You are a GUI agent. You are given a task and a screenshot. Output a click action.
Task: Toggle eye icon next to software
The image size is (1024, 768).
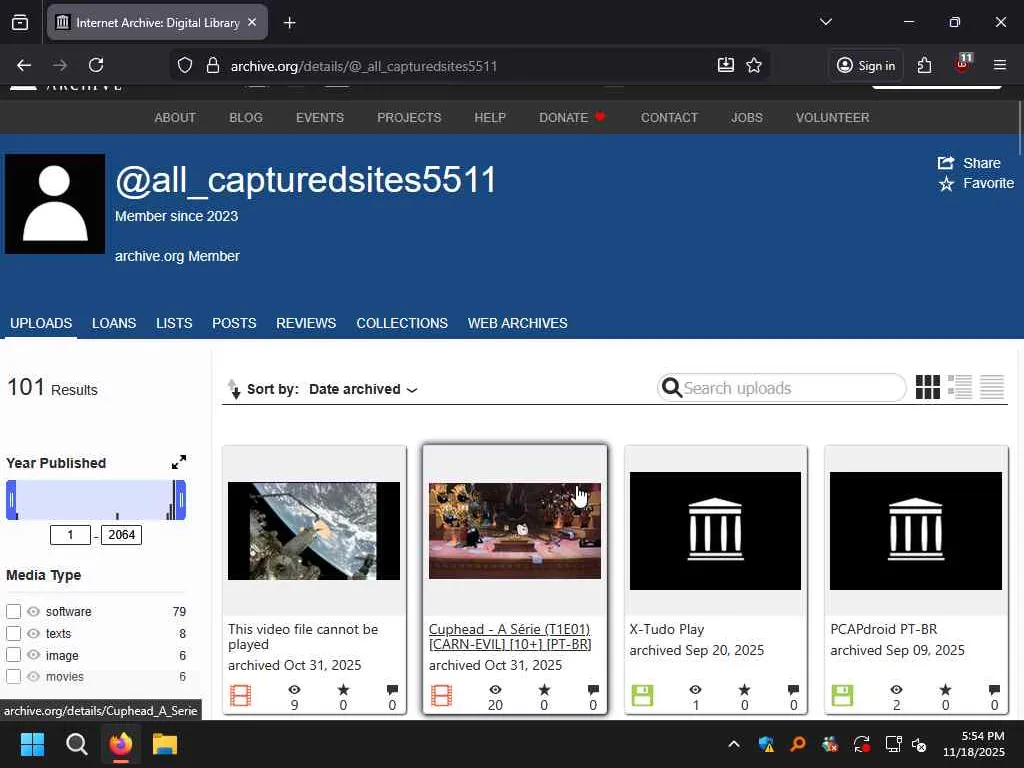click(33, 611)
